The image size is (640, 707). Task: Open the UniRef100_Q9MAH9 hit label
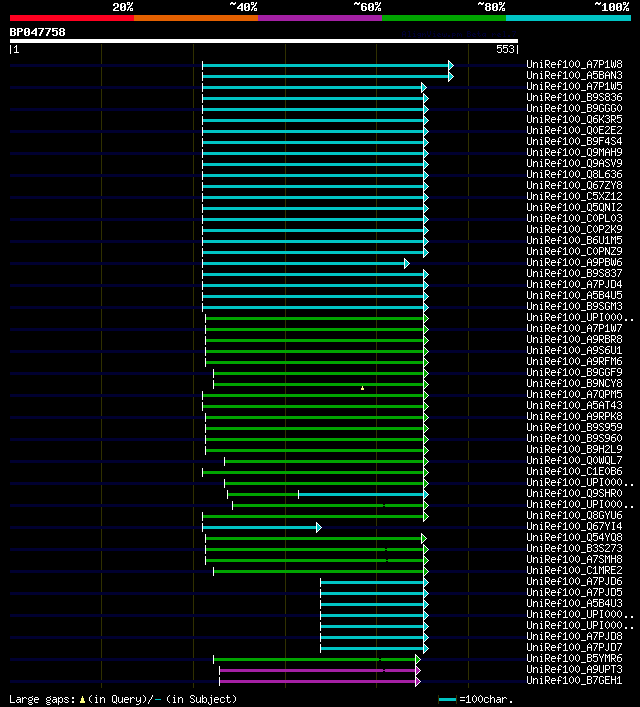574,152
